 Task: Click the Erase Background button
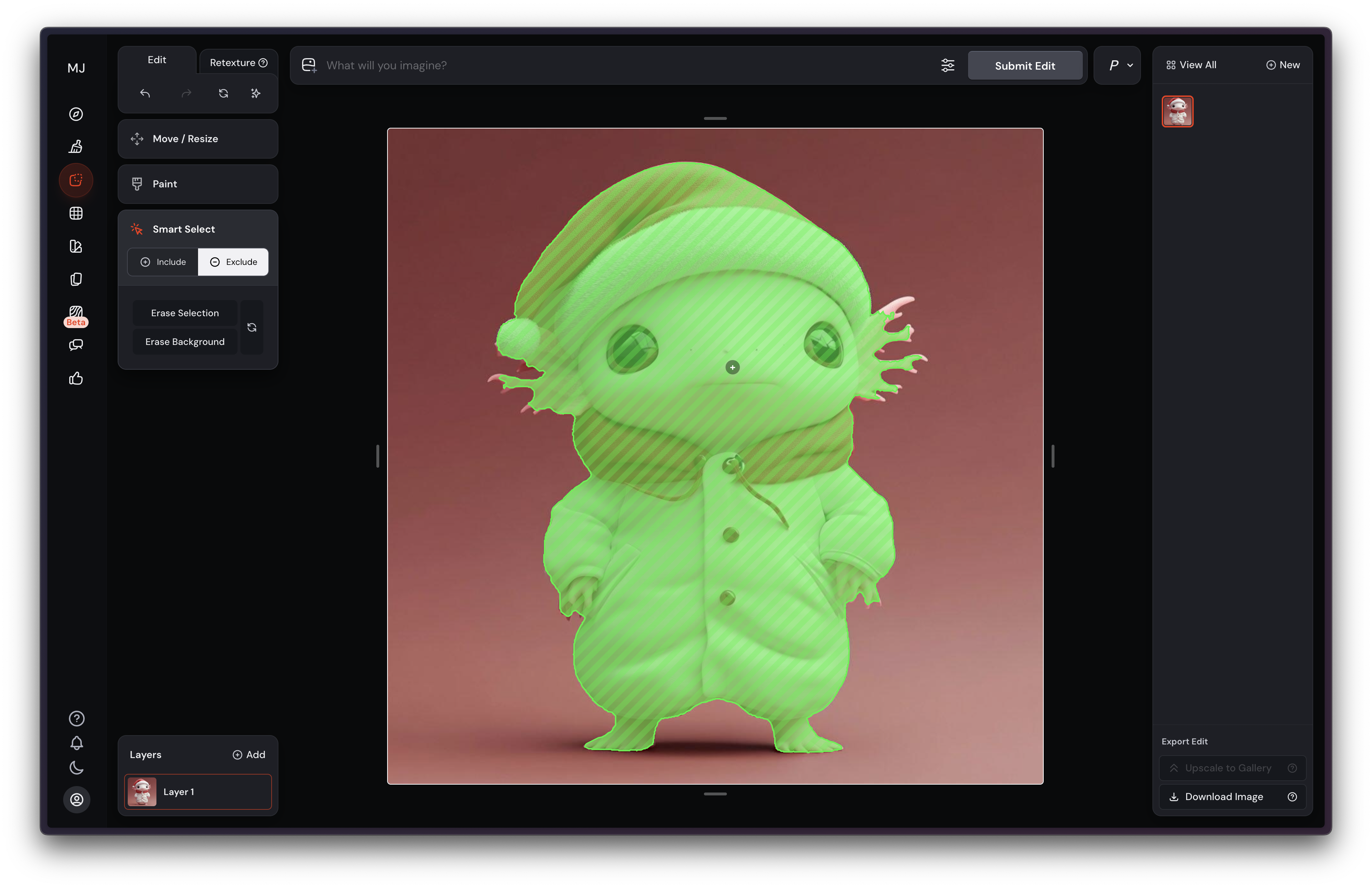click(x=185, y=342)
